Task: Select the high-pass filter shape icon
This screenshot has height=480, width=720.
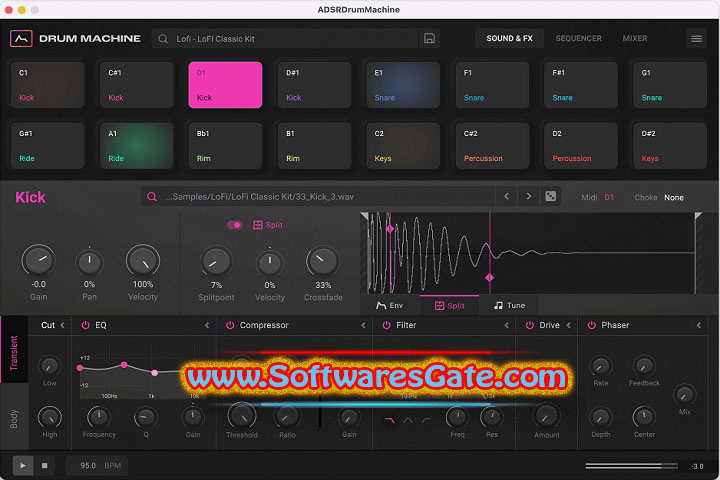Action: tap(426, 420)
